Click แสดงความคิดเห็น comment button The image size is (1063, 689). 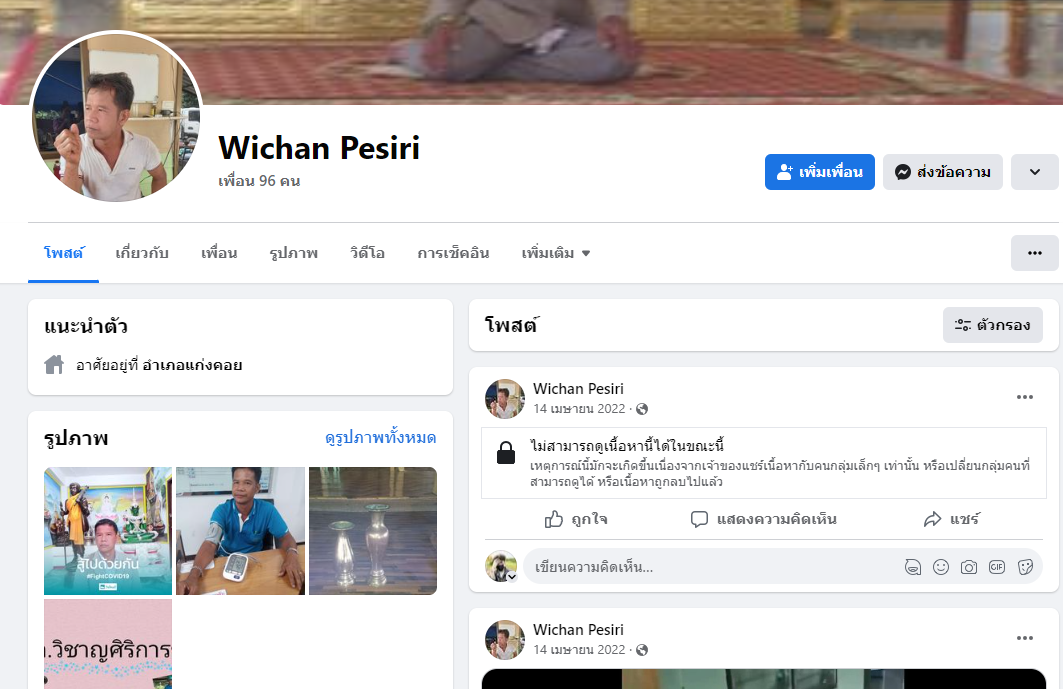click(763, 519)
